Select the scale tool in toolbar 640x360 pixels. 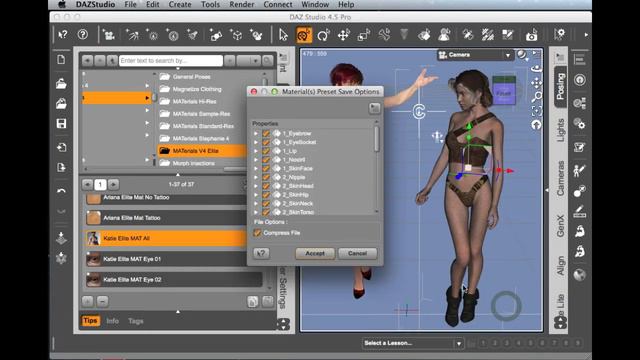pos(364,35)
